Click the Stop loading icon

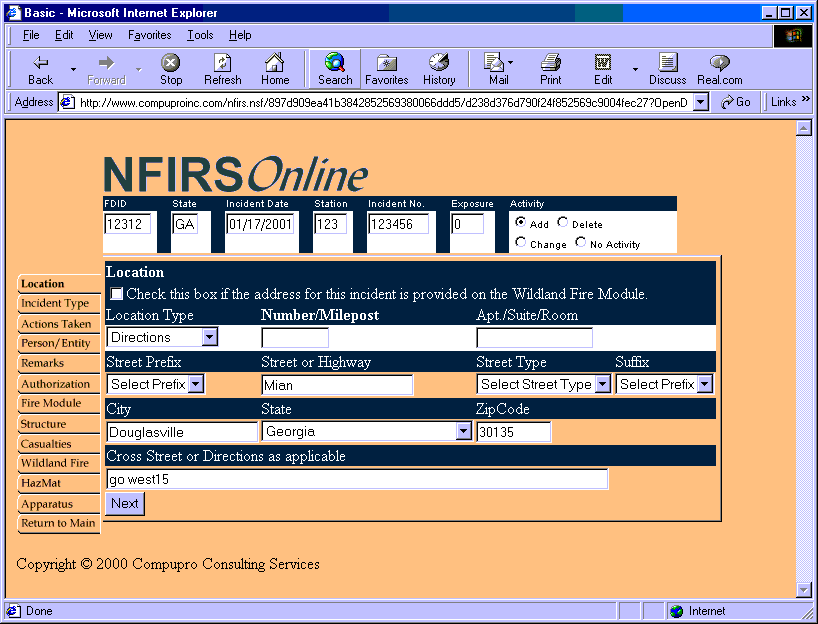click(171, 63)
